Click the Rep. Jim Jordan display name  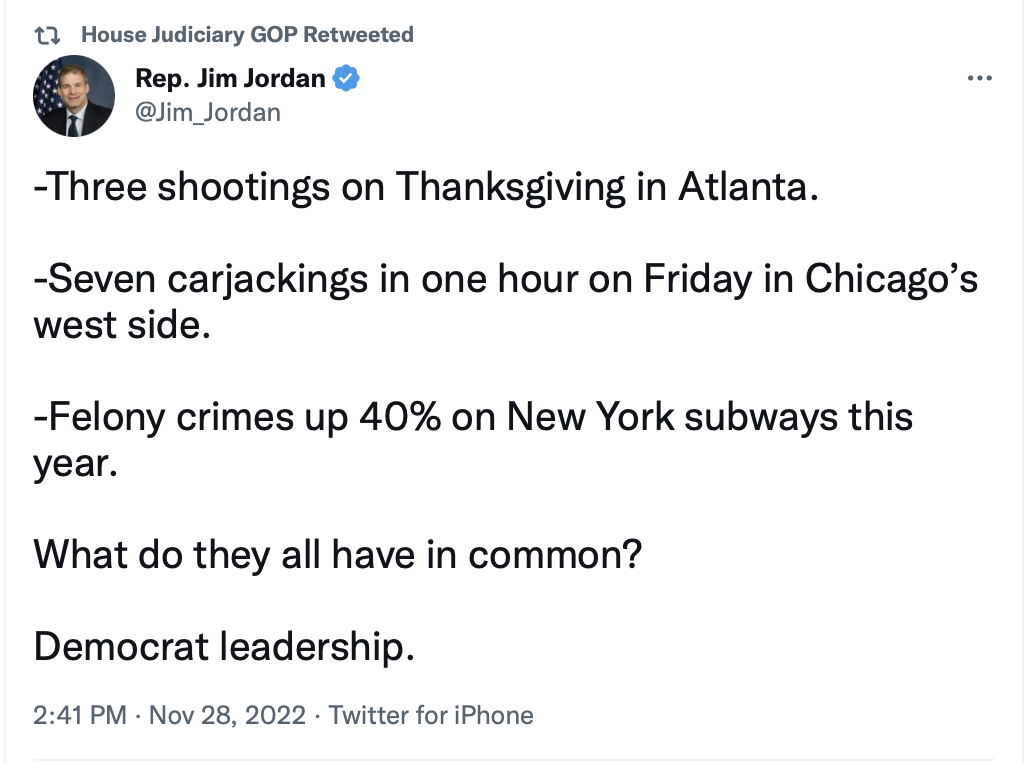tap(229, 79)
